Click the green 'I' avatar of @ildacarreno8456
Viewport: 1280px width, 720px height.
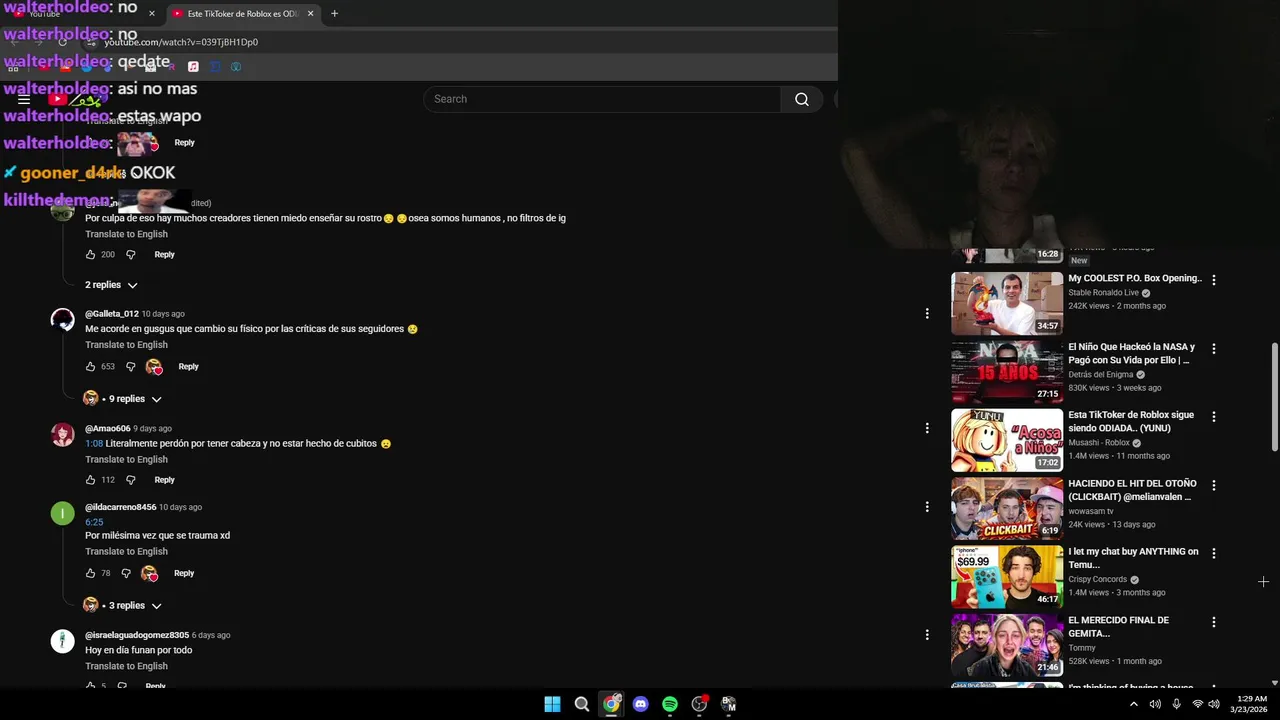[x=63, y=514]
